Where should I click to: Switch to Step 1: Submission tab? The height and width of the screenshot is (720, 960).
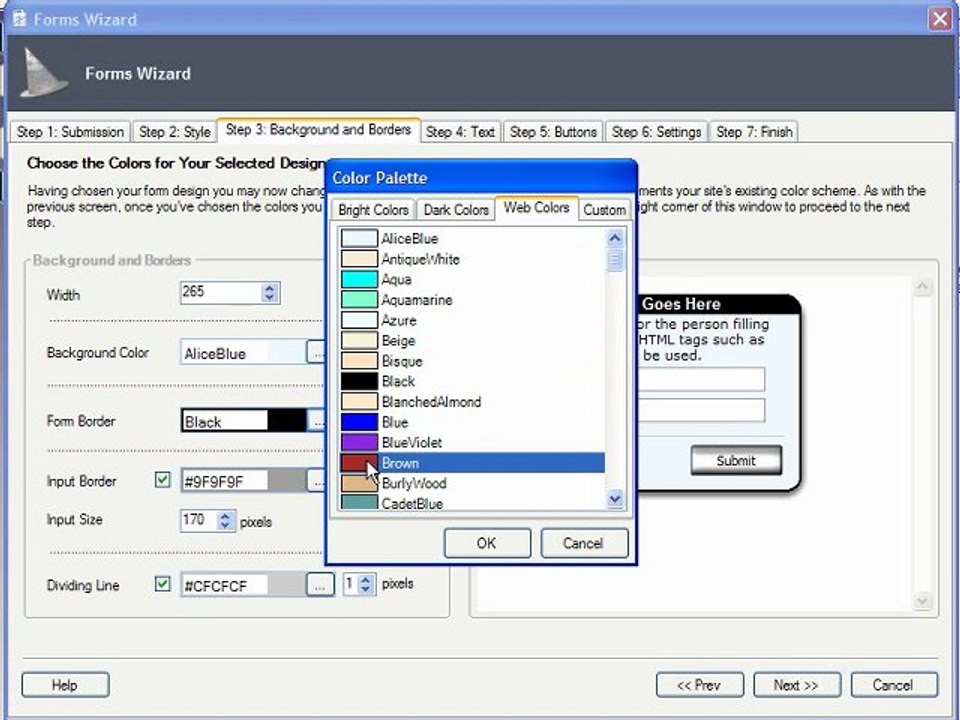tap(70, 132)
